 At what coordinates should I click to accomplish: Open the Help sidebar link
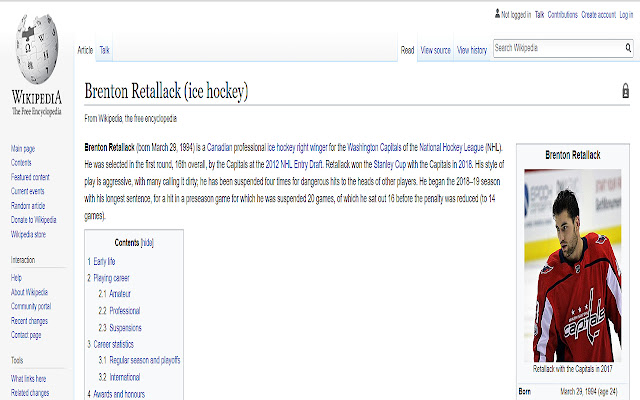(x=16, y=278)
